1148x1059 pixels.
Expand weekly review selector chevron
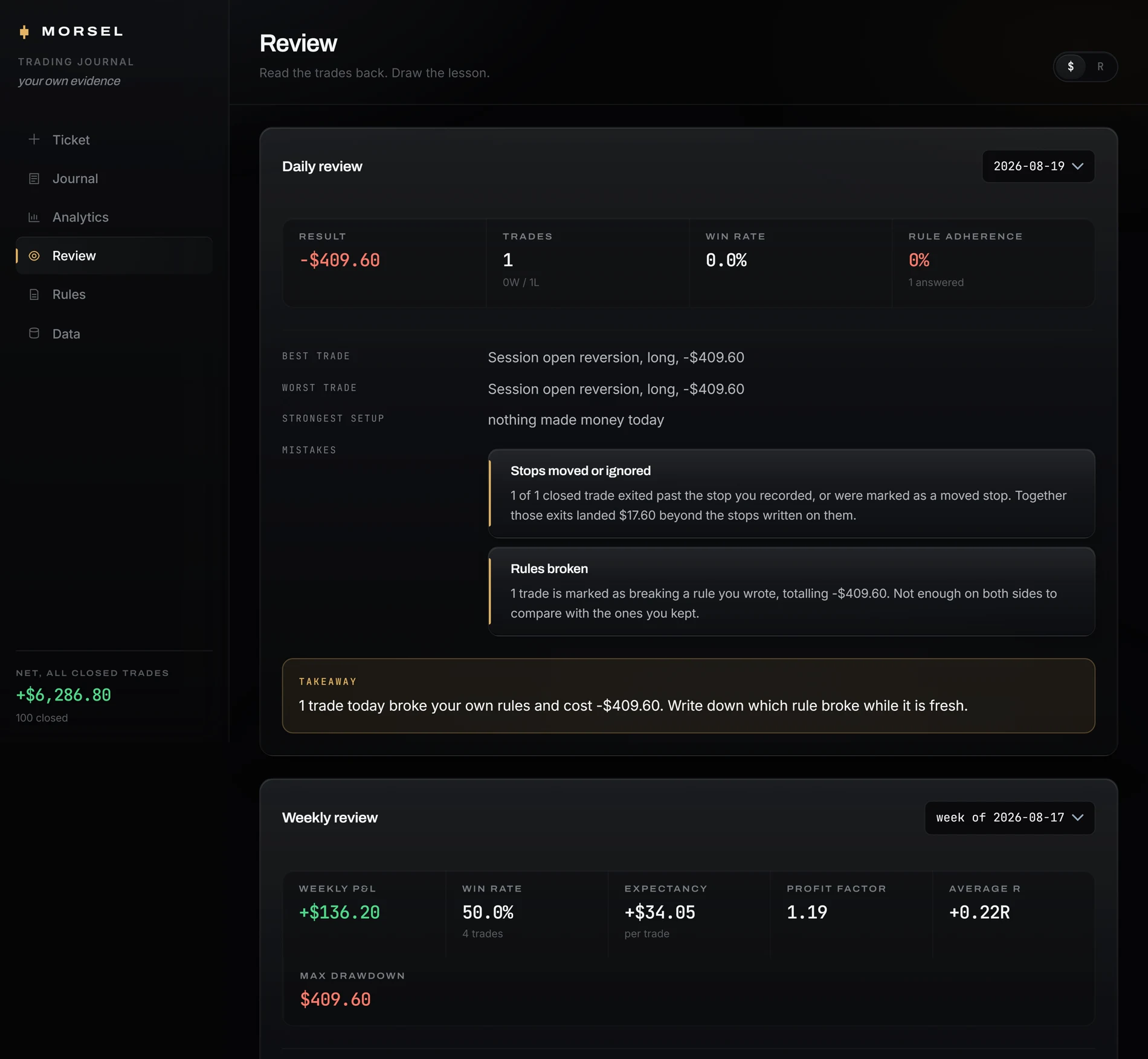click(x=1077, y=818)
